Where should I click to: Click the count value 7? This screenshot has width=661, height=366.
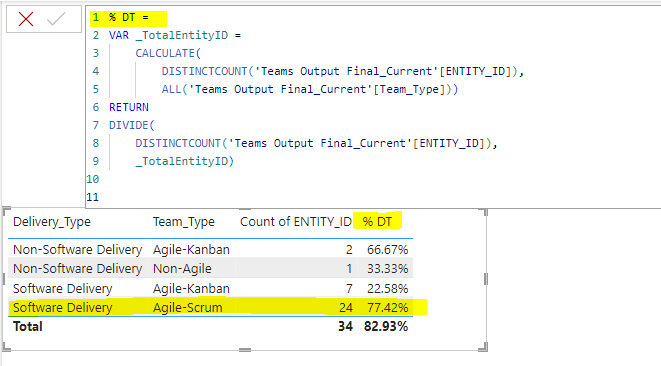pos(349,289)
